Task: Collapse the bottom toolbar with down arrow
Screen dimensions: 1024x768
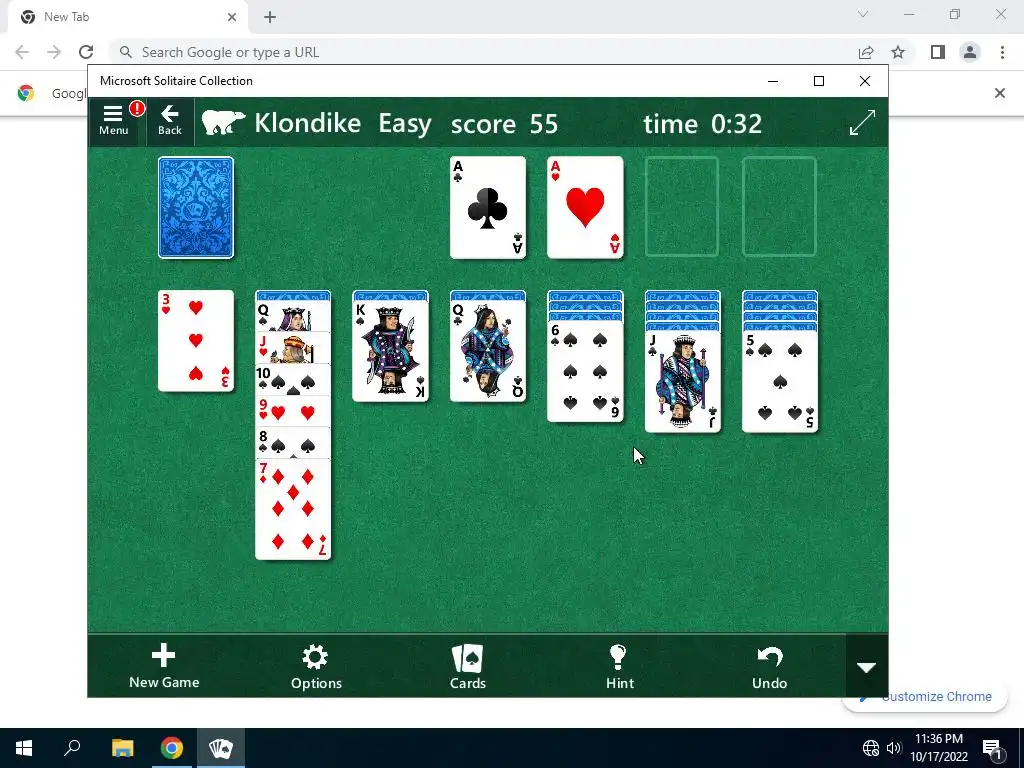Action: (867, 667)
